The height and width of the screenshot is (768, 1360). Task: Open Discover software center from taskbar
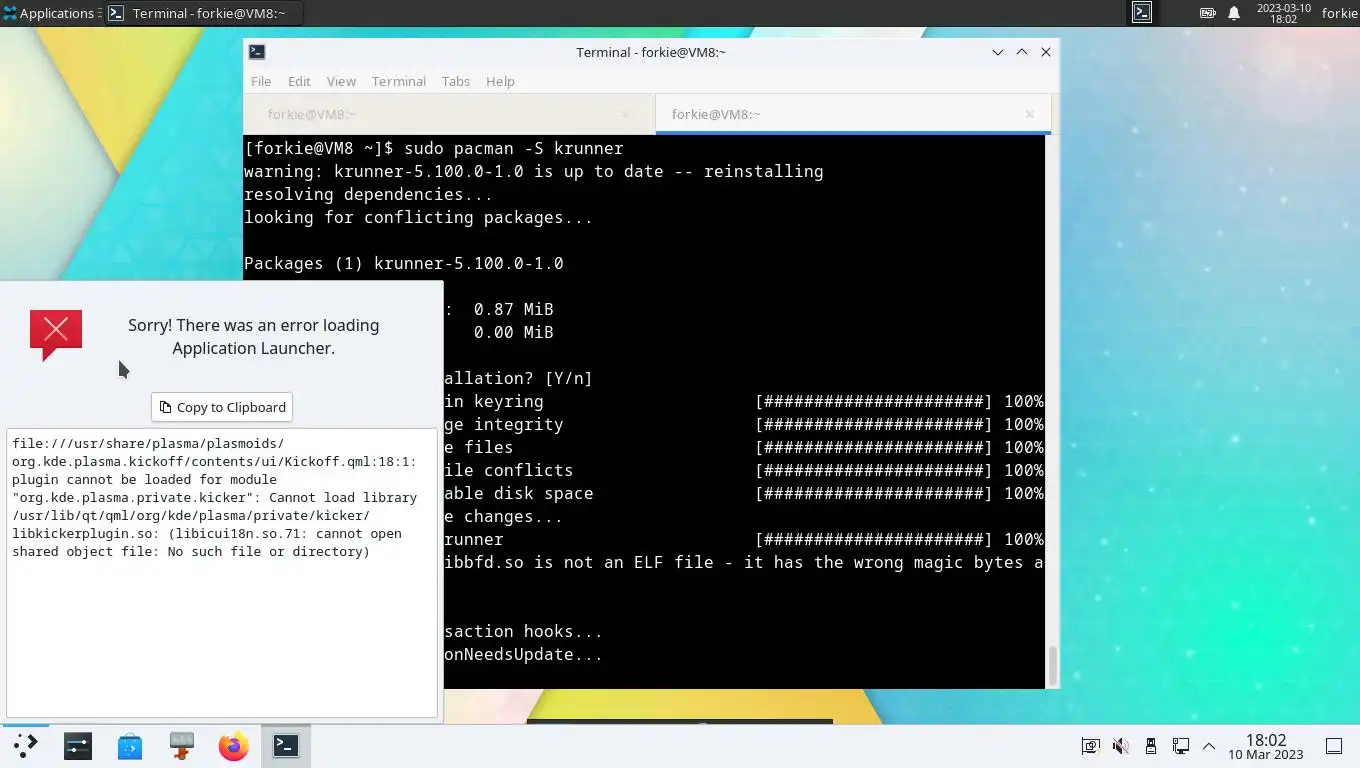(130, 745)
